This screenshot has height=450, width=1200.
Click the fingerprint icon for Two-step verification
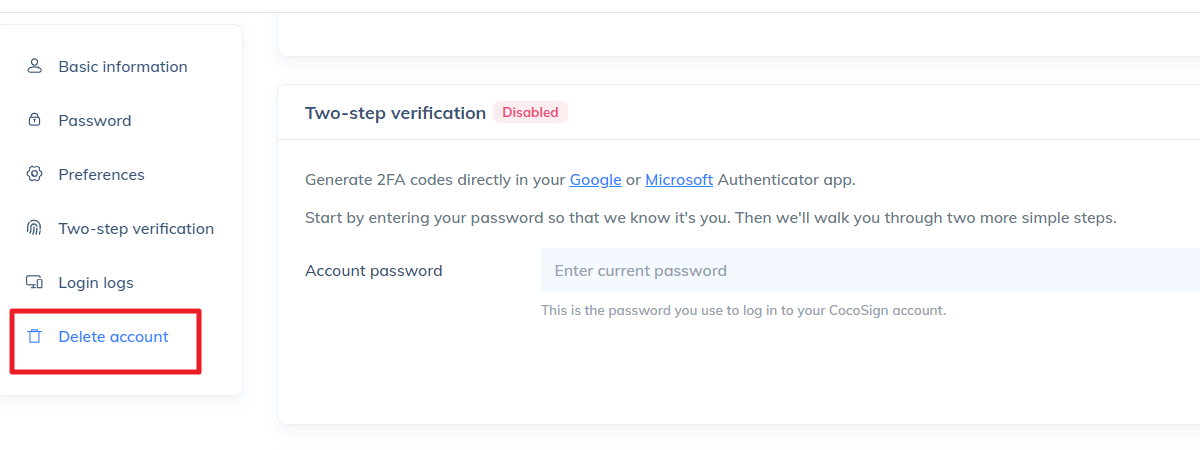(34, 228)
